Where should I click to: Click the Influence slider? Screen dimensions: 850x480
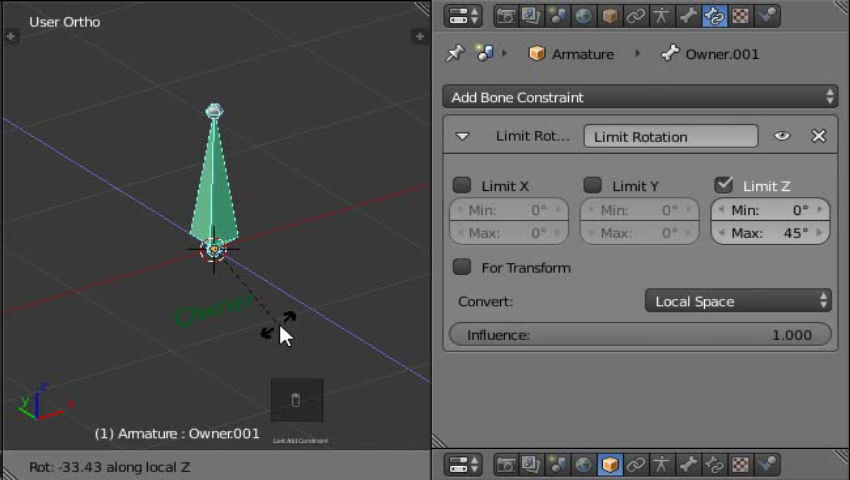click(x=640, y=335)
